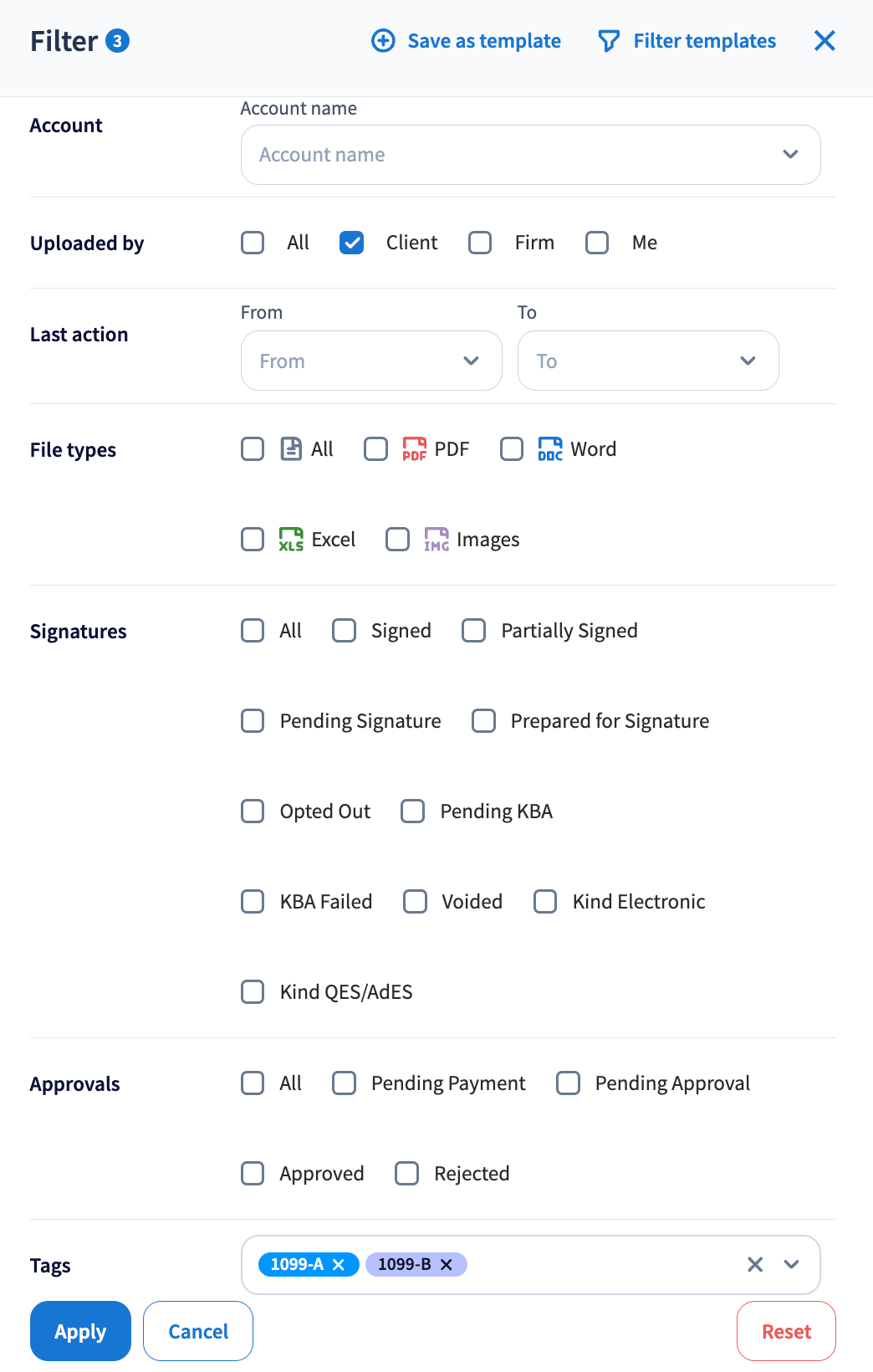873x1372 pixels.
Task: Click the Word DOC file icon
Action: [549, 449]
